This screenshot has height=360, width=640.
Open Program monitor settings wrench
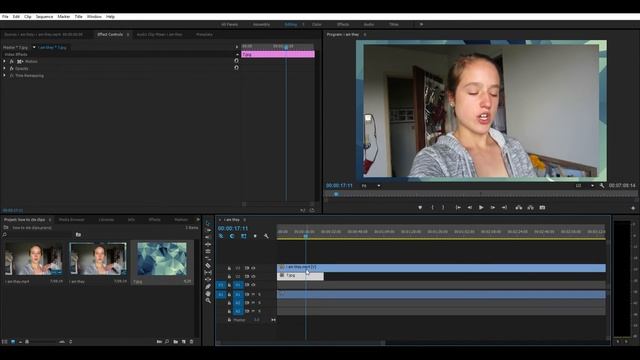tap(602, 186)
